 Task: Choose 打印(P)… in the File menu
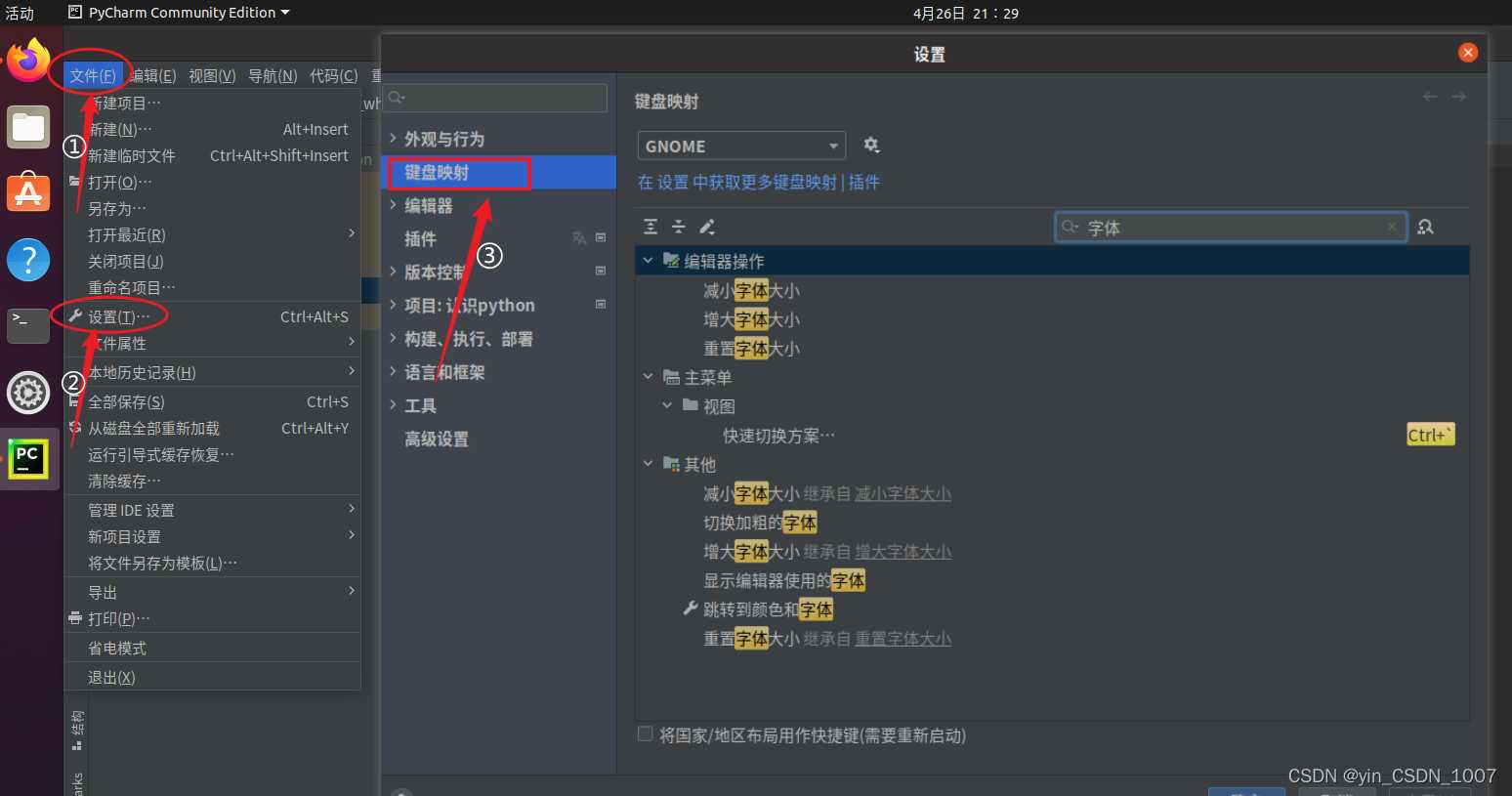212,618
